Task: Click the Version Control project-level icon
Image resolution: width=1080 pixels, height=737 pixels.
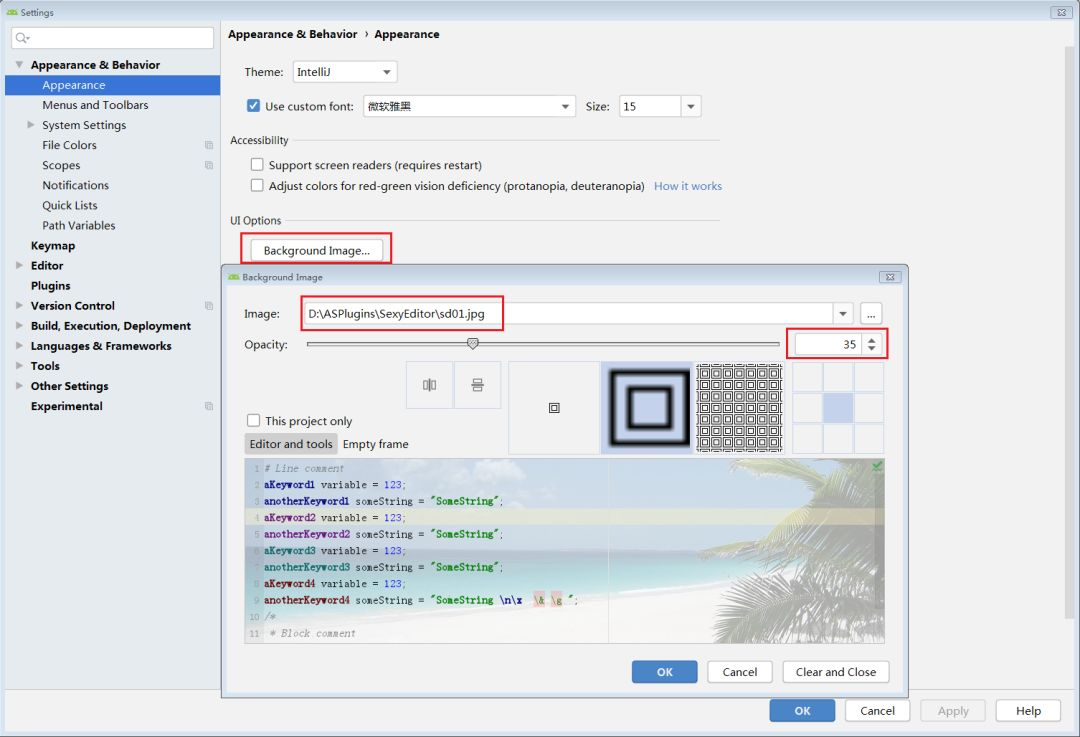Action: pyautogui.click(x=209, y=306)
